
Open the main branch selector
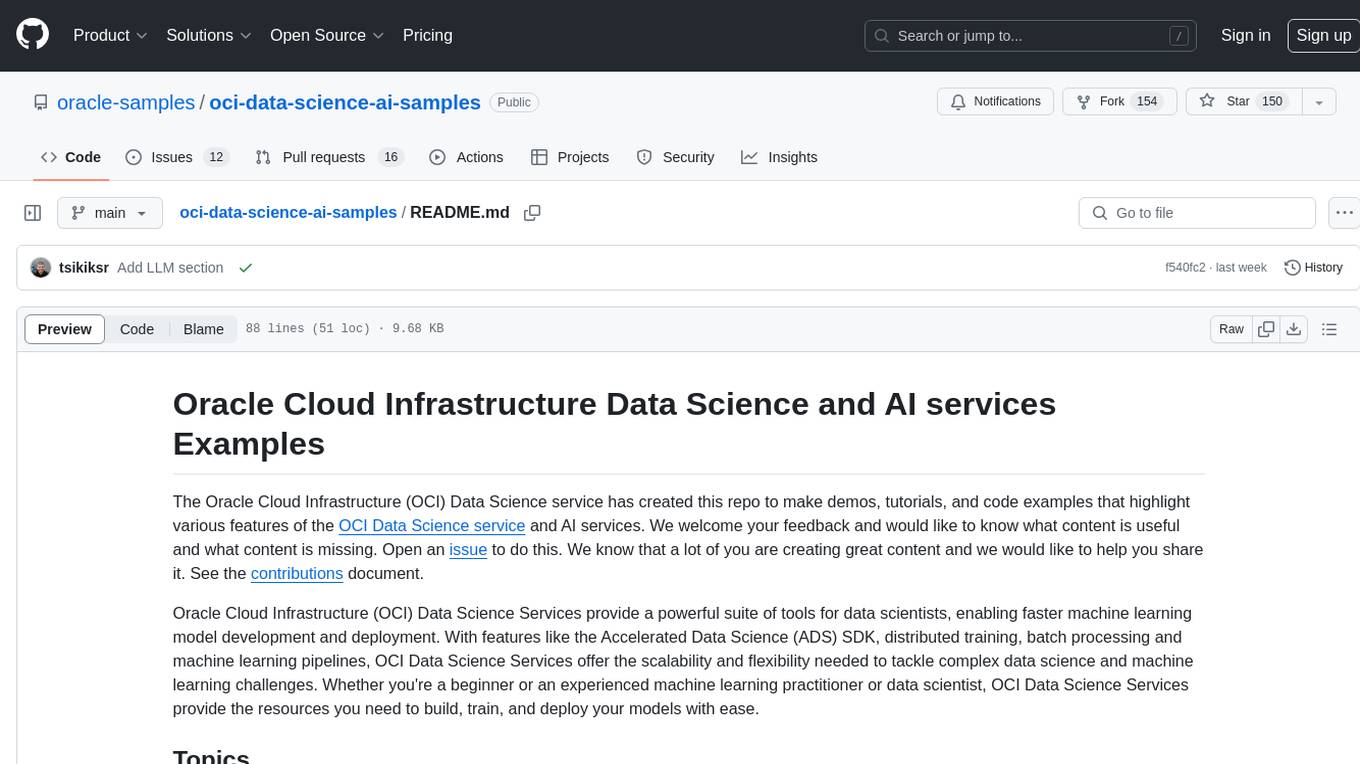point(109,213)
